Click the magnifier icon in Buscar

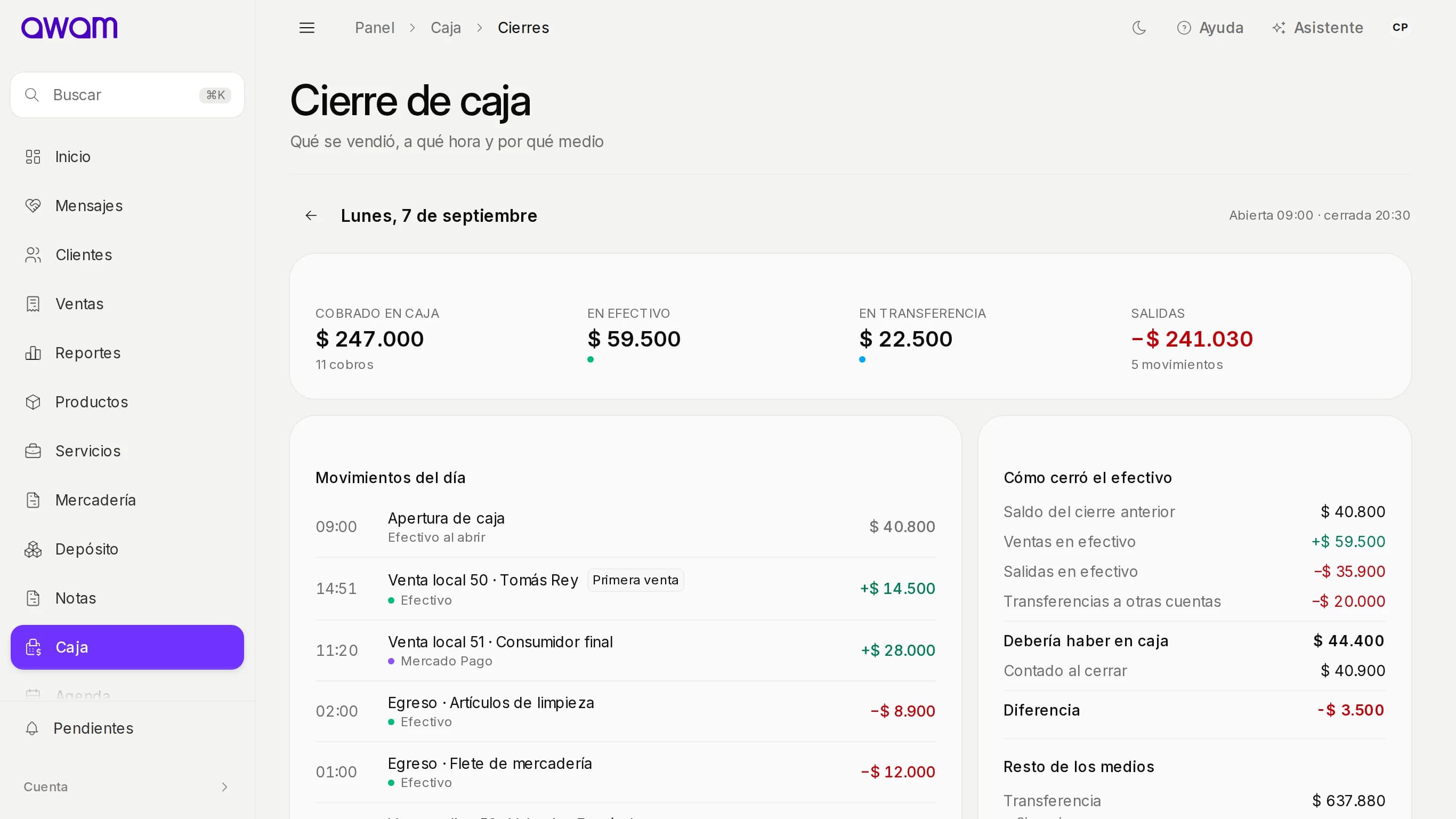32,95
